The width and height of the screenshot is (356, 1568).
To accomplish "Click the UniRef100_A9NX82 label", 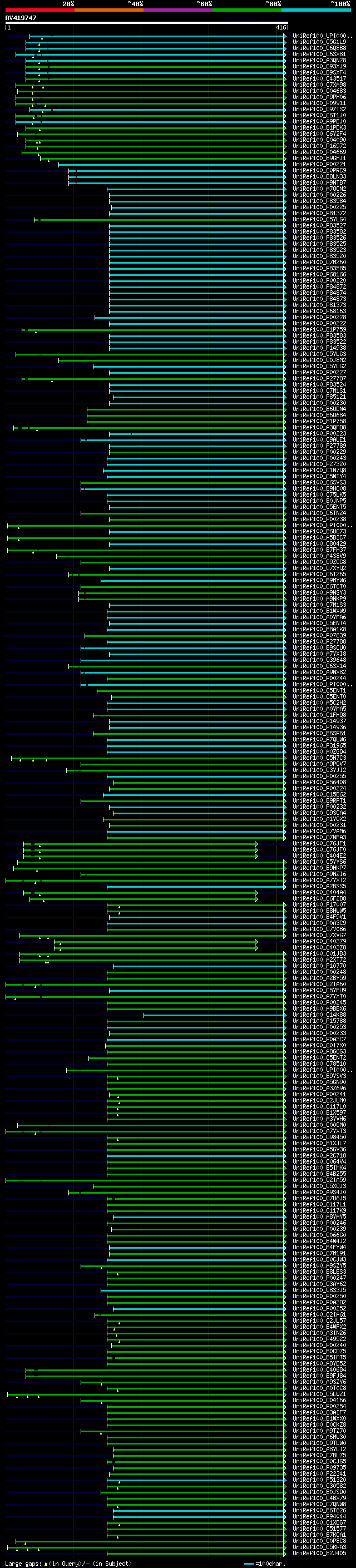I will click(319, 672).
